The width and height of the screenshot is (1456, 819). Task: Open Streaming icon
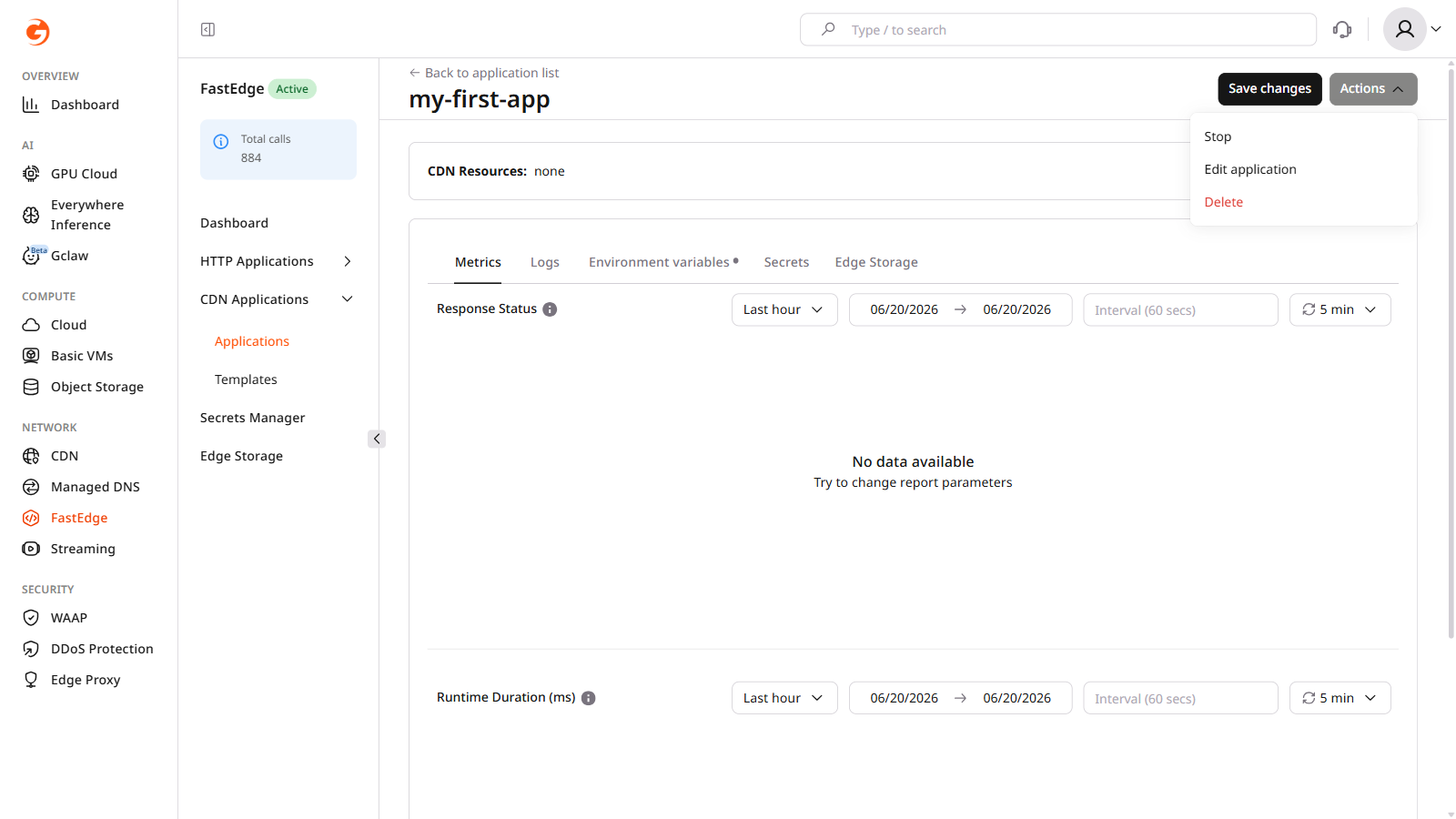coord(31,549)
